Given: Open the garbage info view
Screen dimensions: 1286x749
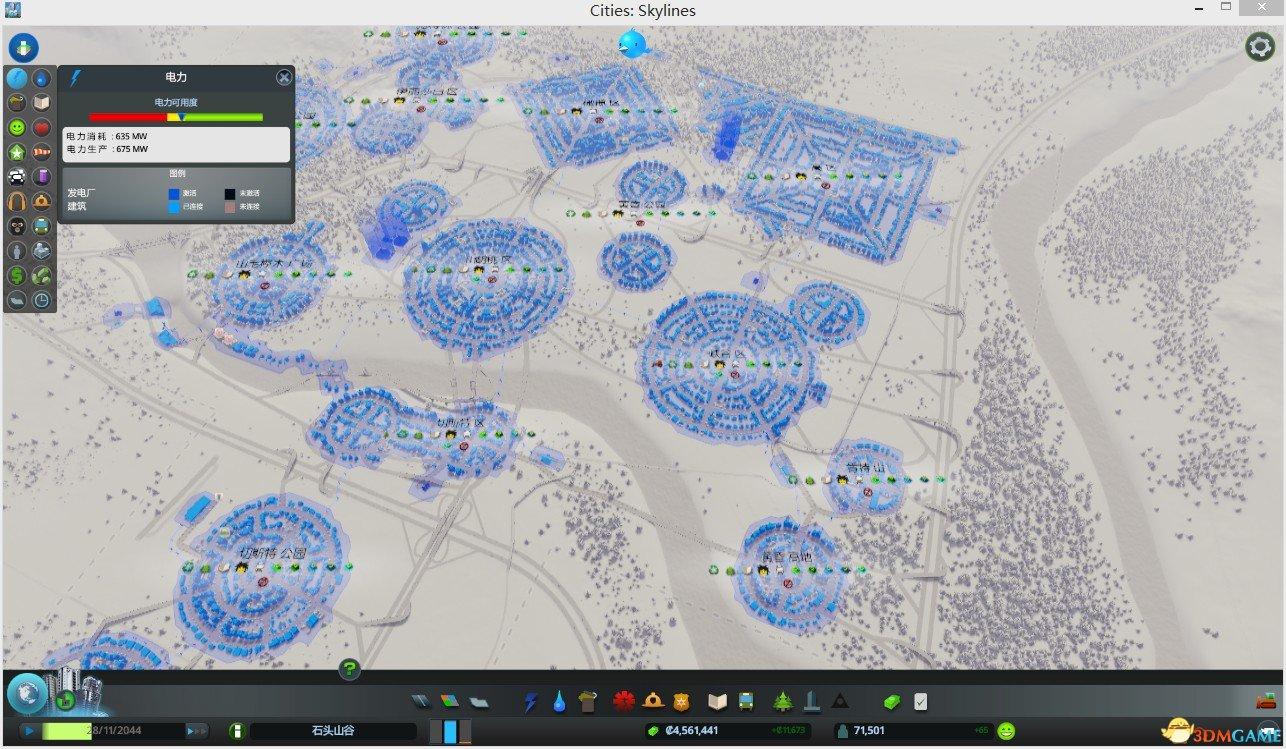Looking at the screenshot, I should coord(17,103).
